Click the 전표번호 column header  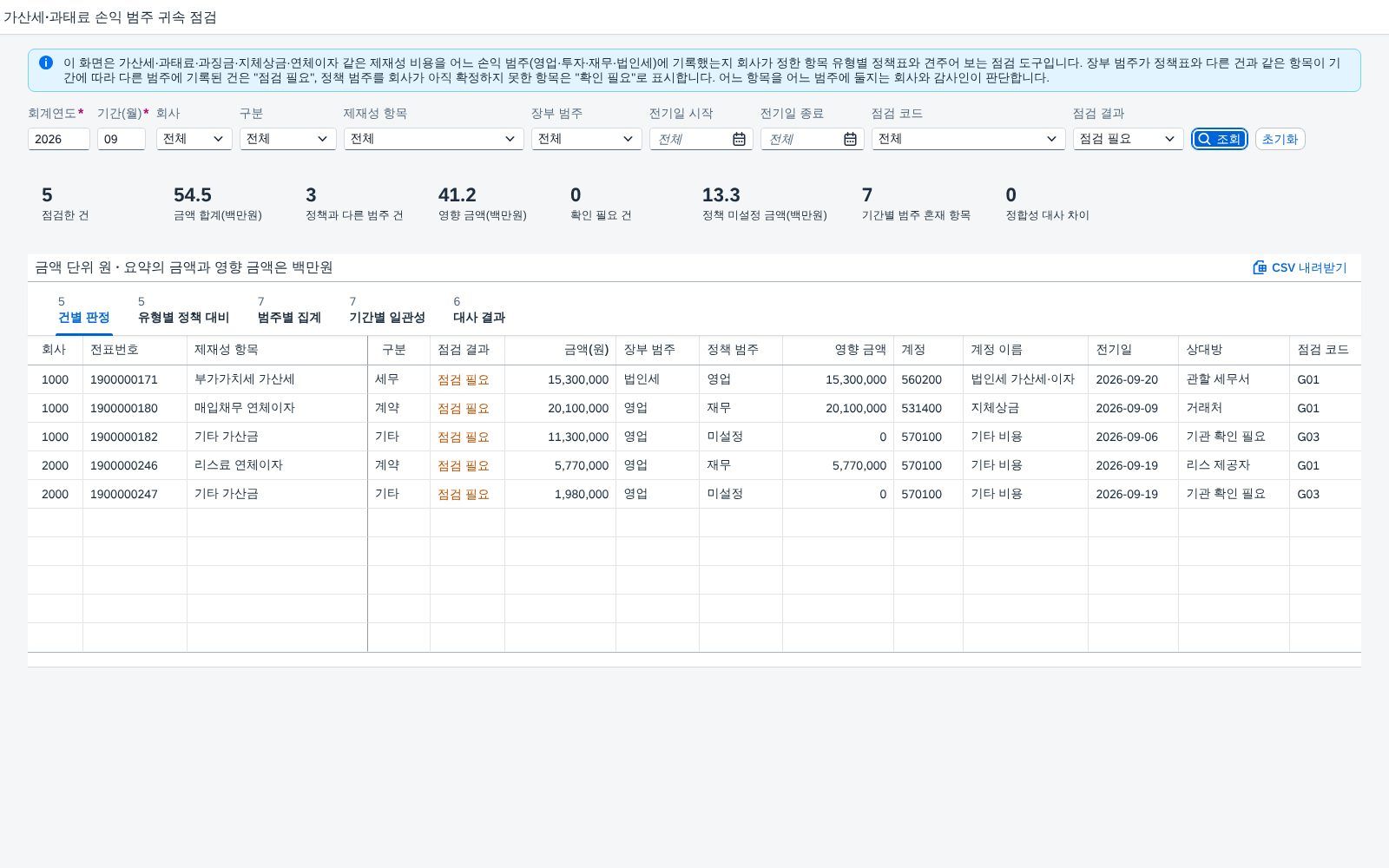click(135, 350)
